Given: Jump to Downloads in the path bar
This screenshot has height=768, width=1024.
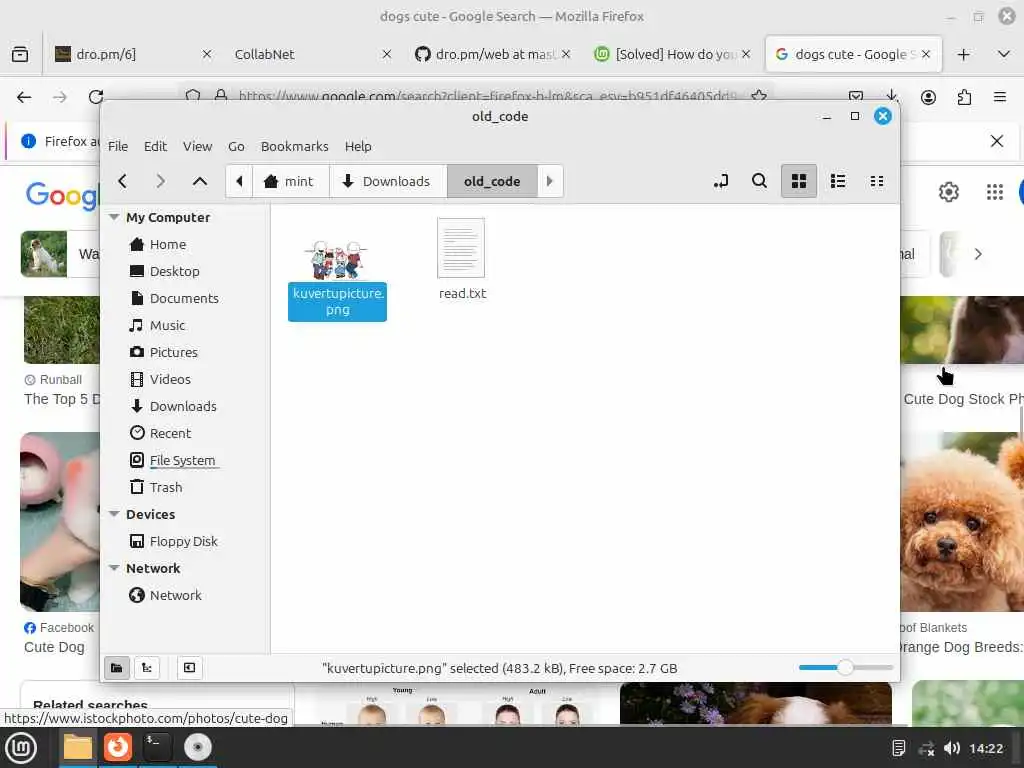Looking at the screenshot, I should (x=388, y=181).
